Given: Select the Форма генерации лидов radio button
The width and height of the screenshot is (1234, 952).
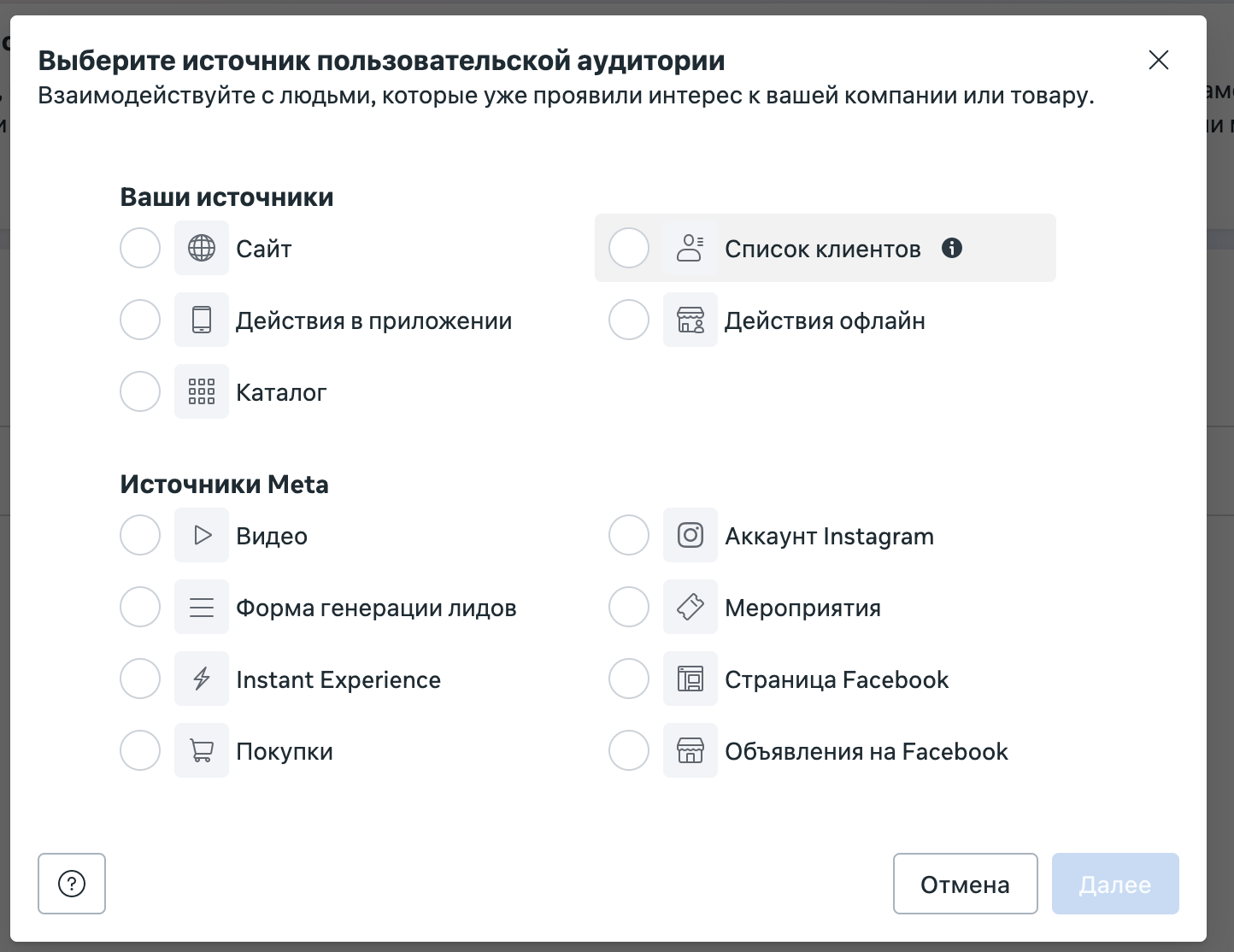Looking at the screenshot, I should (x=140, y=607).
